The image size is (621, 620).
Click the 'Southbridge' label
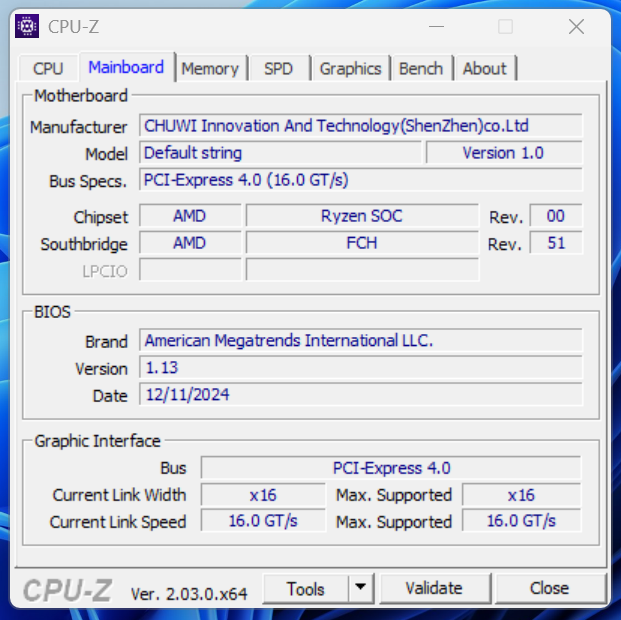pyautogui.click(x=84, y=244)
